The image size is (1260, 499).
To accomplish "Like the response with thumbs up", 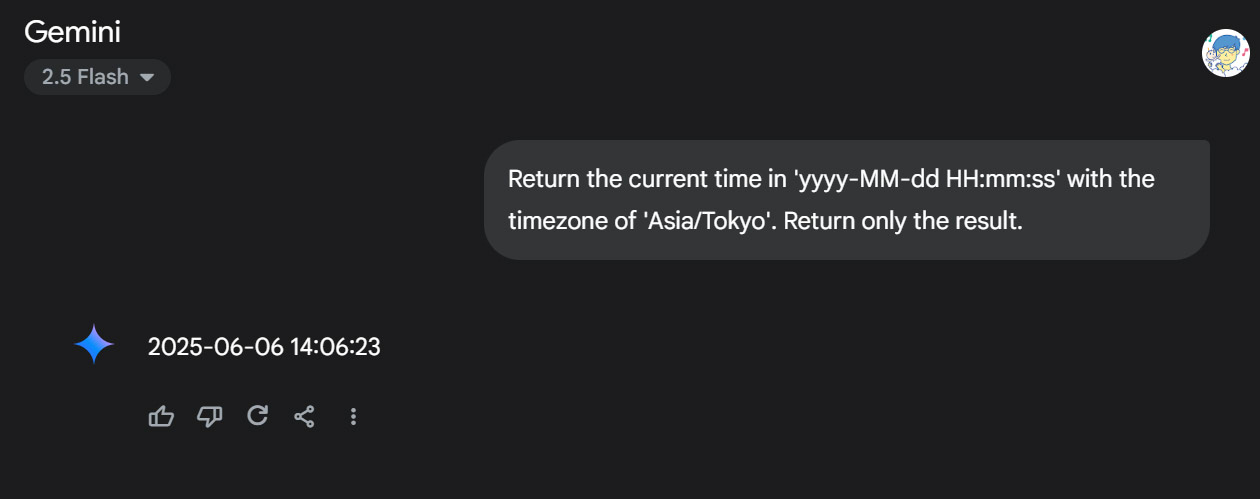I will (161, 416).
